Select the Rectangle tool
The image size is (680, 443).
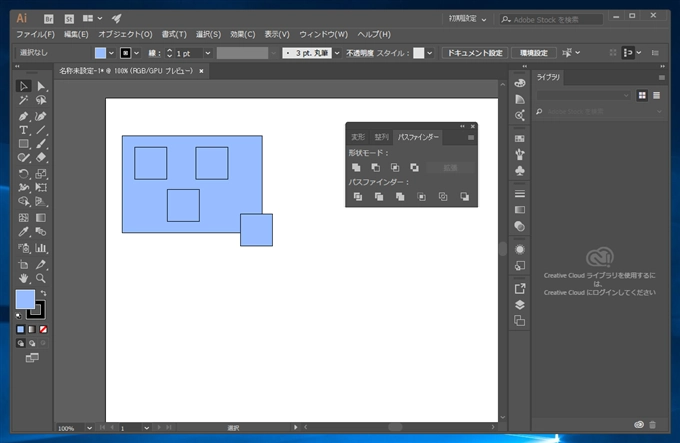(23, 143)
